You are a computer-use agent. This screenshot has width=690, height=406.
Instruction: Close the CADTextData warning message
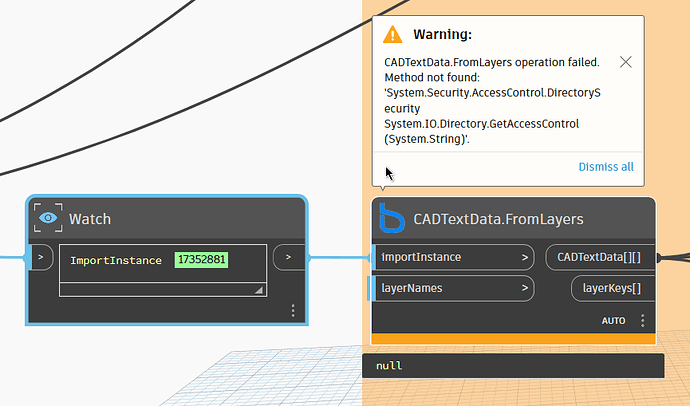pos(625,62)
